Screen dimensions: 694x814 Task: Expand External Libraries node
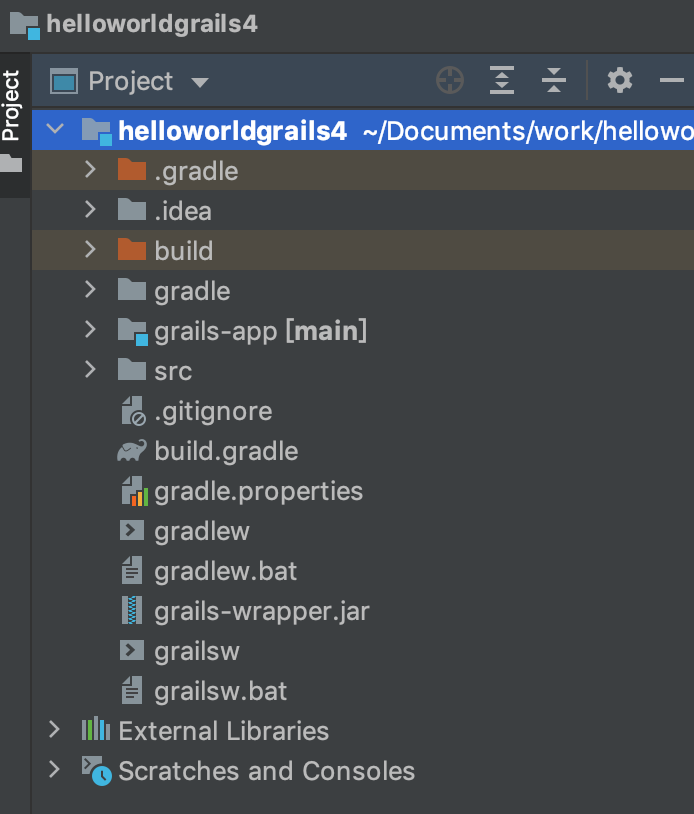[x=54, y=729]
